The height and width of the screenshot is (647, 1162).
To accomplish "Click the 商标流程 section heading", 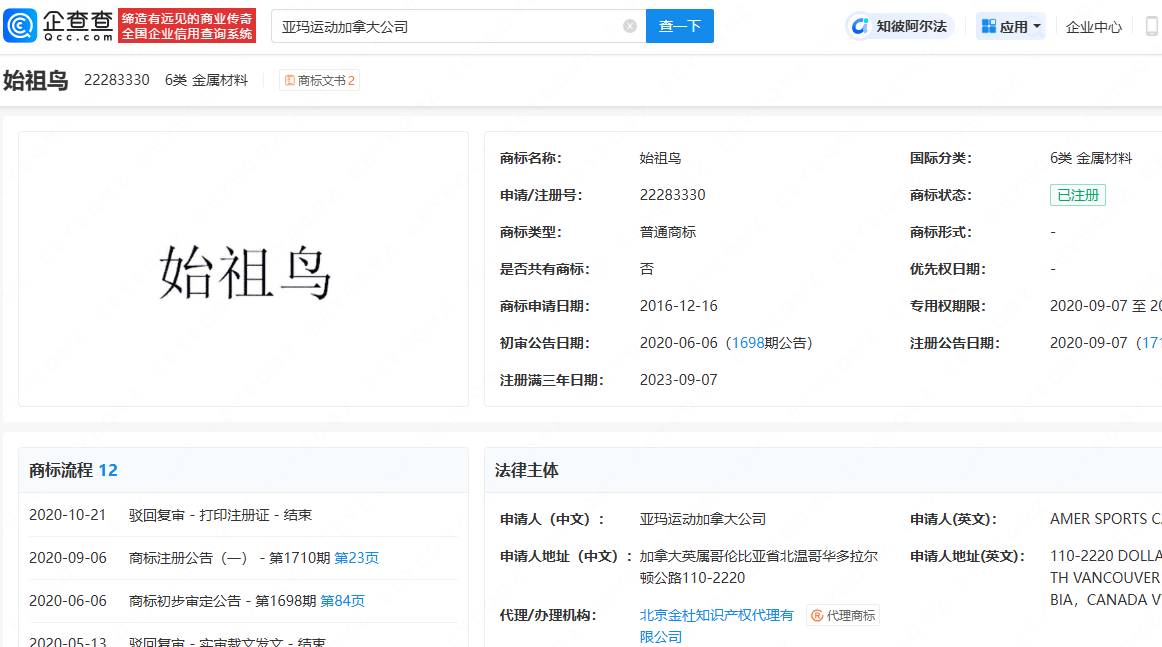I will click(61, 471).
